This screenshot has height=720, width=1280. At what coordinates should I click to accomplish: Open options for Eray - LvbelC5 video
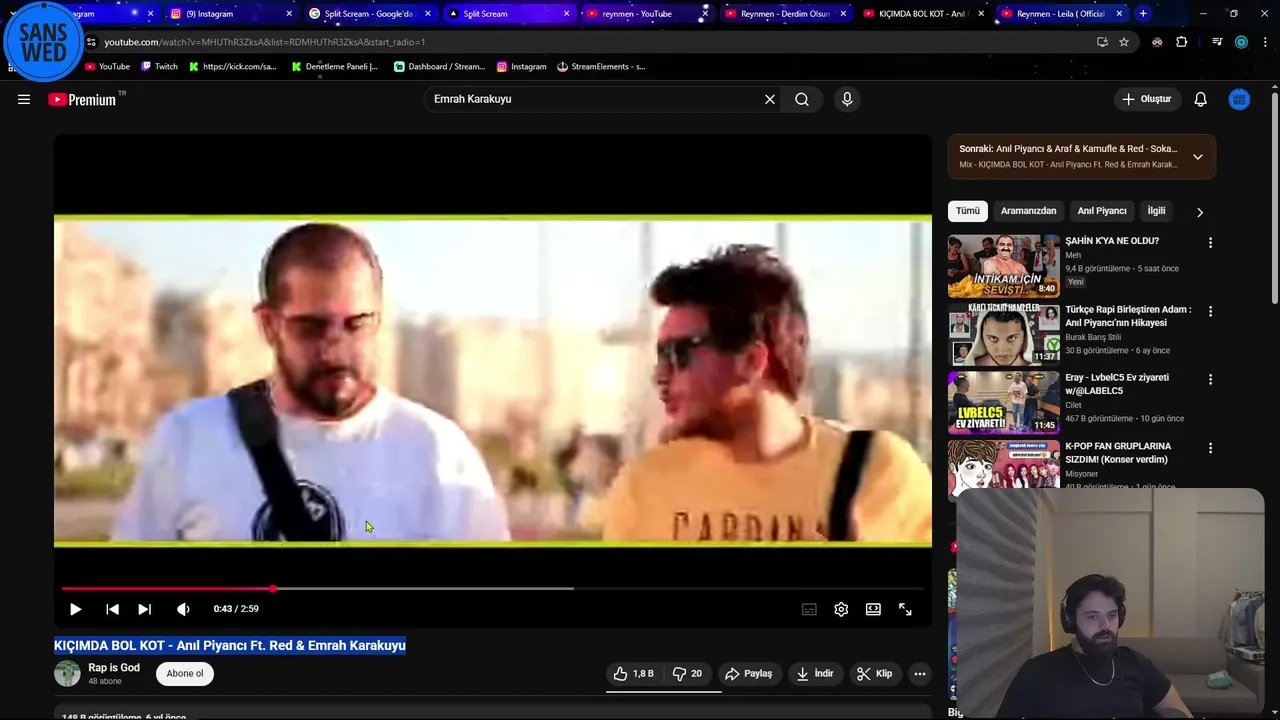(1210, 380)
